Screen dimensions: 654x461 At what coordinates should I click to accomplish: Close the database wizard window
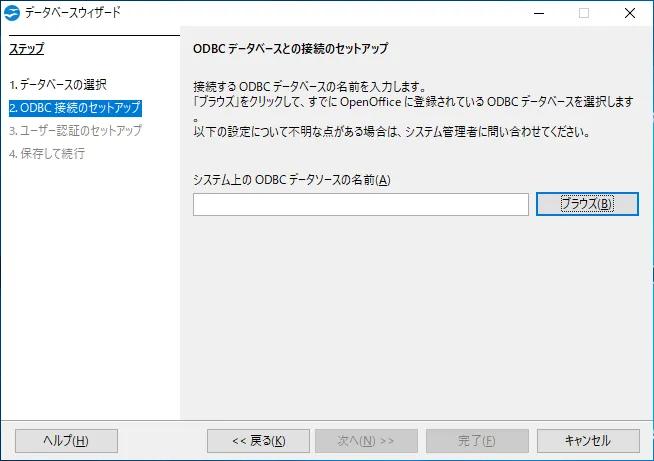point(630,14)
